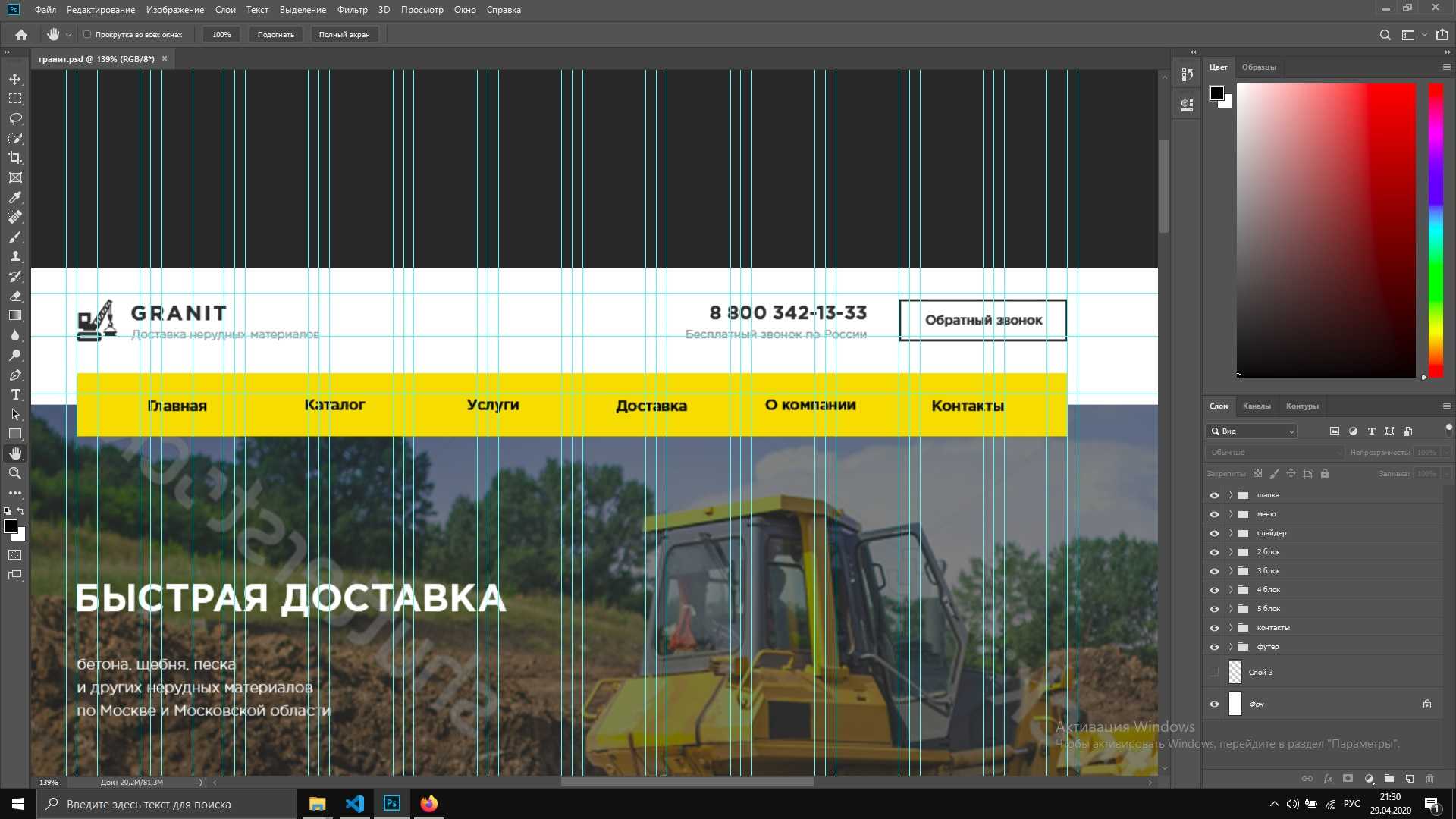The width and height of the screenshot is (1456, 819).
Task: Add a layer mask via panel icon
Action: [x=1348, y=779]
